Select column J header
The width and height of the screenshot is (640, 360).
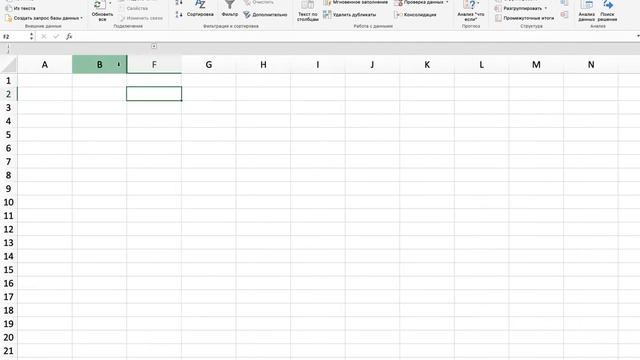(x=372, y=64)
